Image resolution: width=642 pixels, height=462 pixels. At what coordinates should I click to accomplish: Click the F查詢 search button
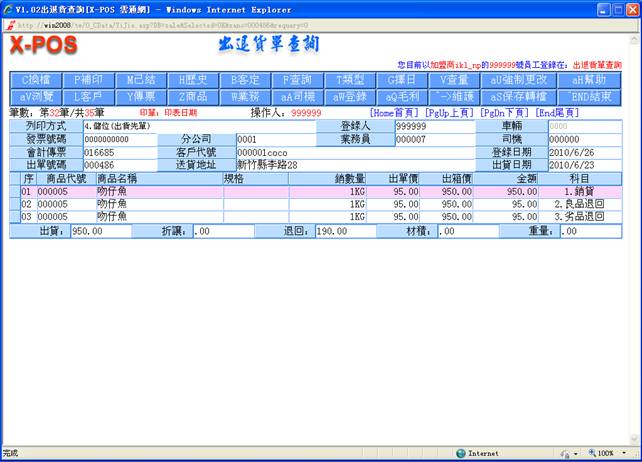[296, 79]
